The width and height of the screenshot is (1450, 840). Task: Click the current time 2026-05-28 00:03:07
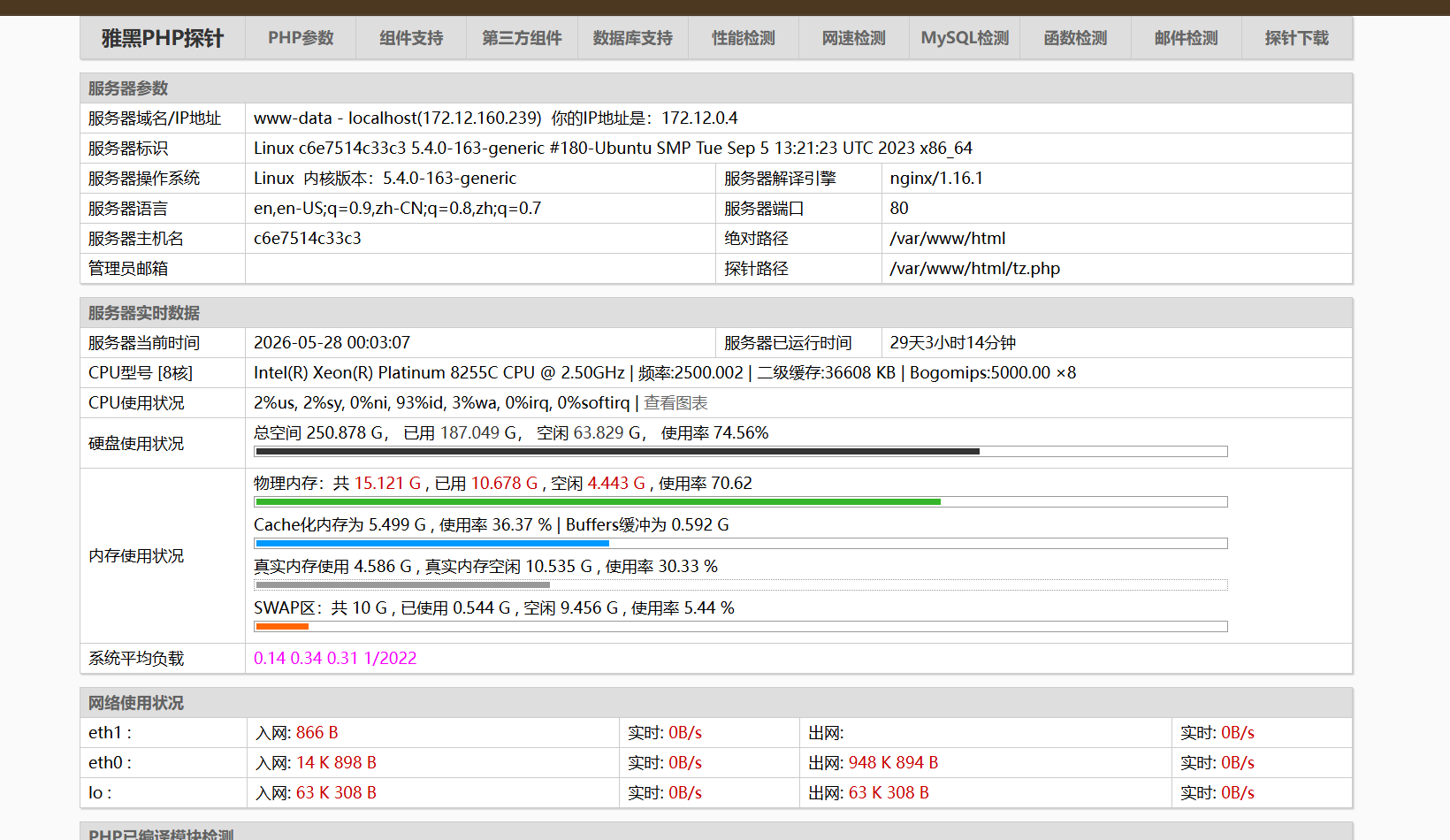332,342
